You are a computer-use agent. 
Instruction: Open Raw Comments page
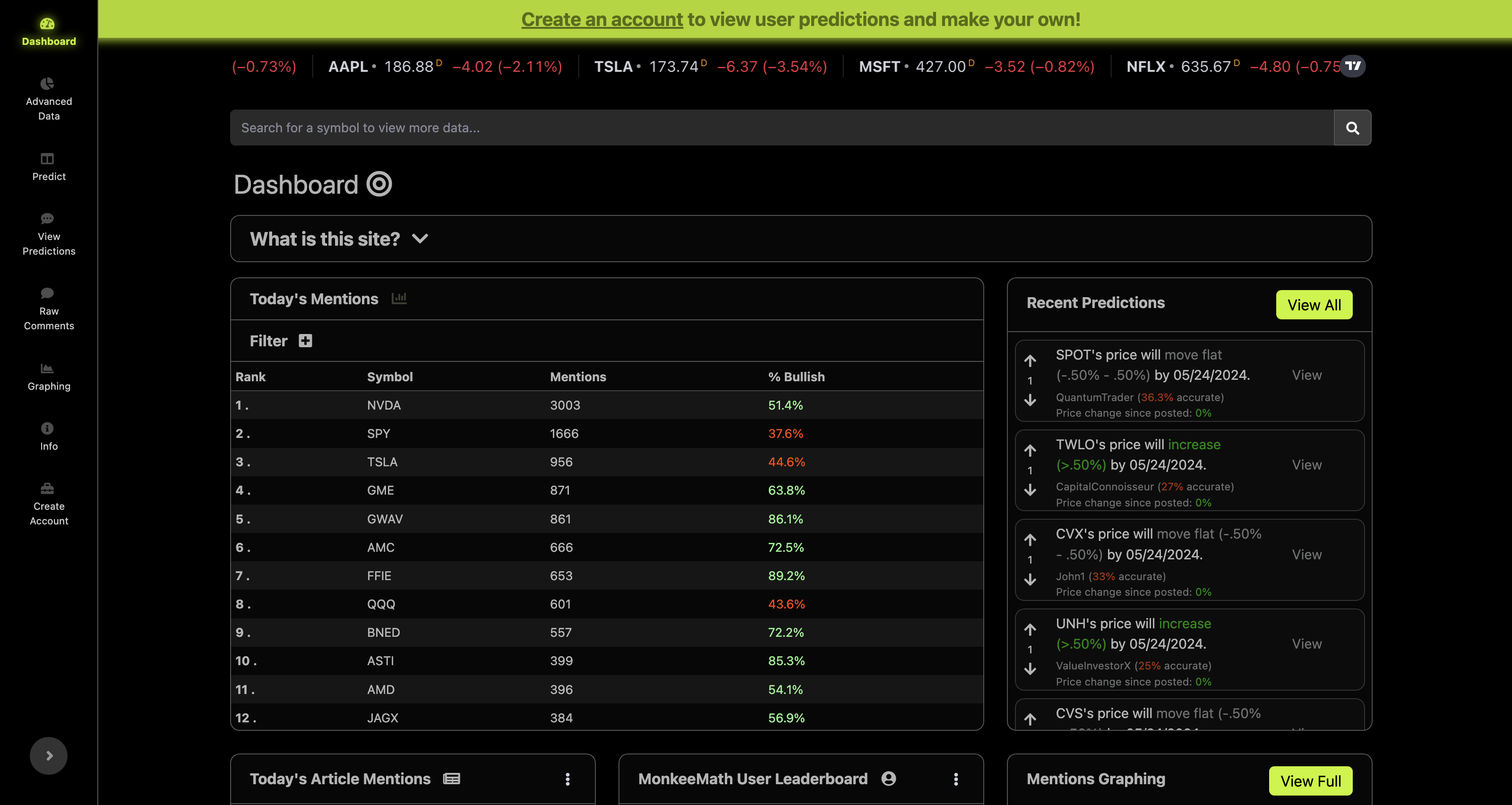point(49,308)
